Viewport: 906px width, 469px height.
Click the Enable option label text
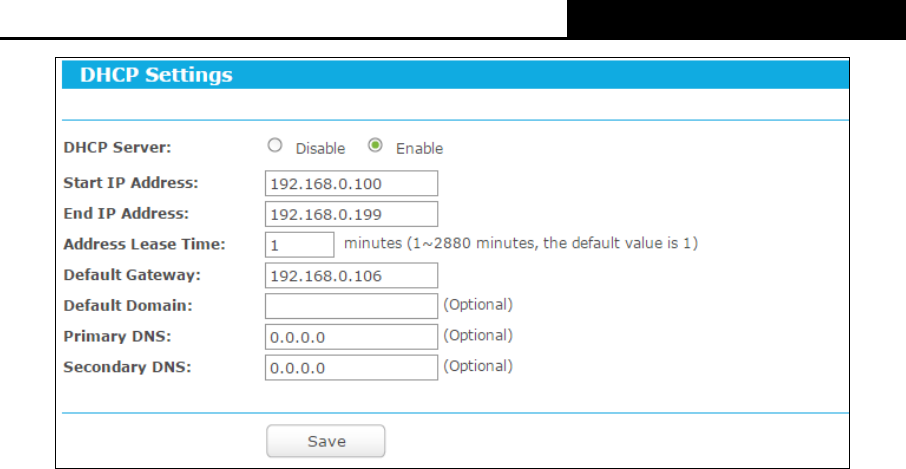(419, 148)
